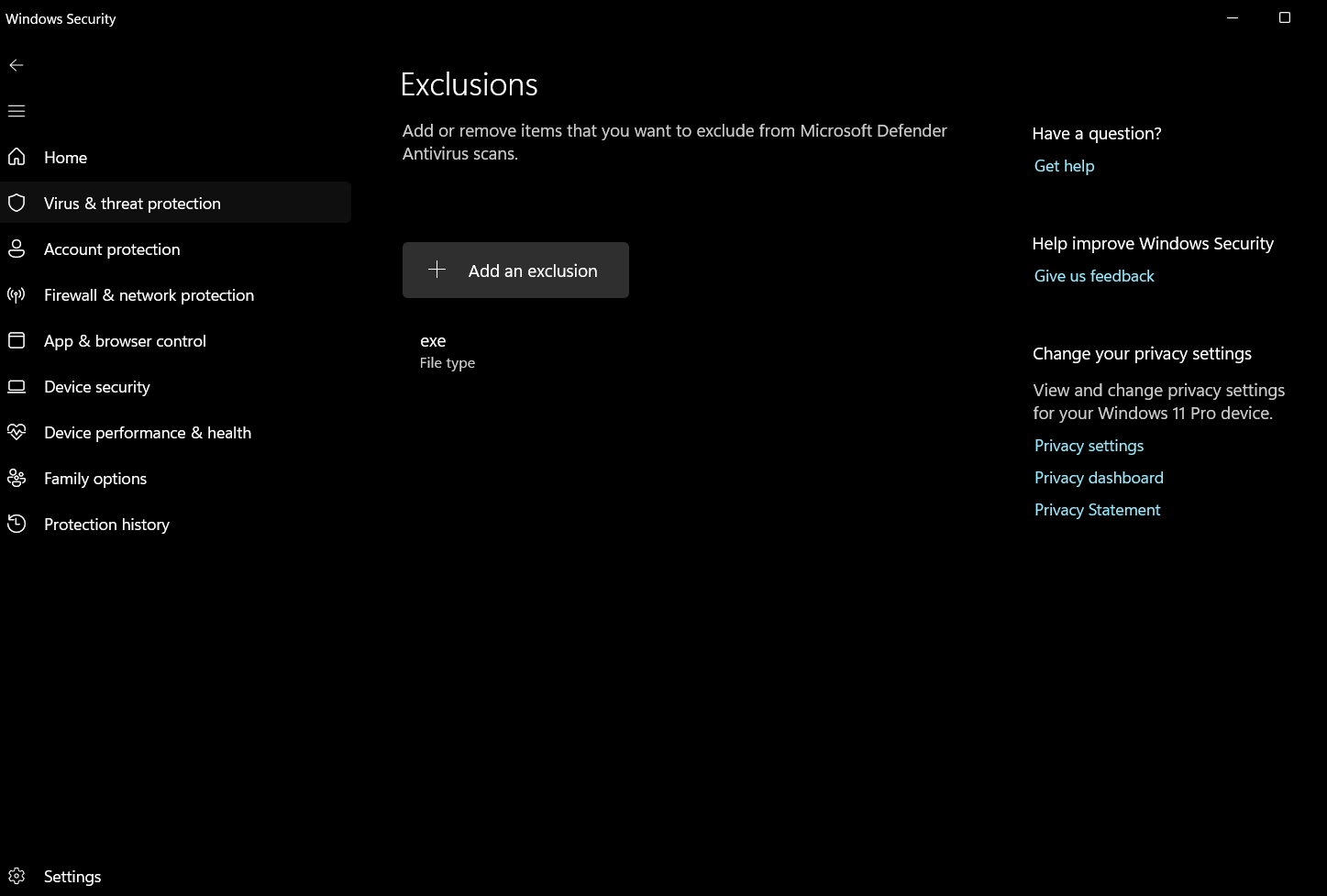The width and height of the screenshot is (1327, 896).
Task: Click the App & browser control icon
Action: pos(17,340)
